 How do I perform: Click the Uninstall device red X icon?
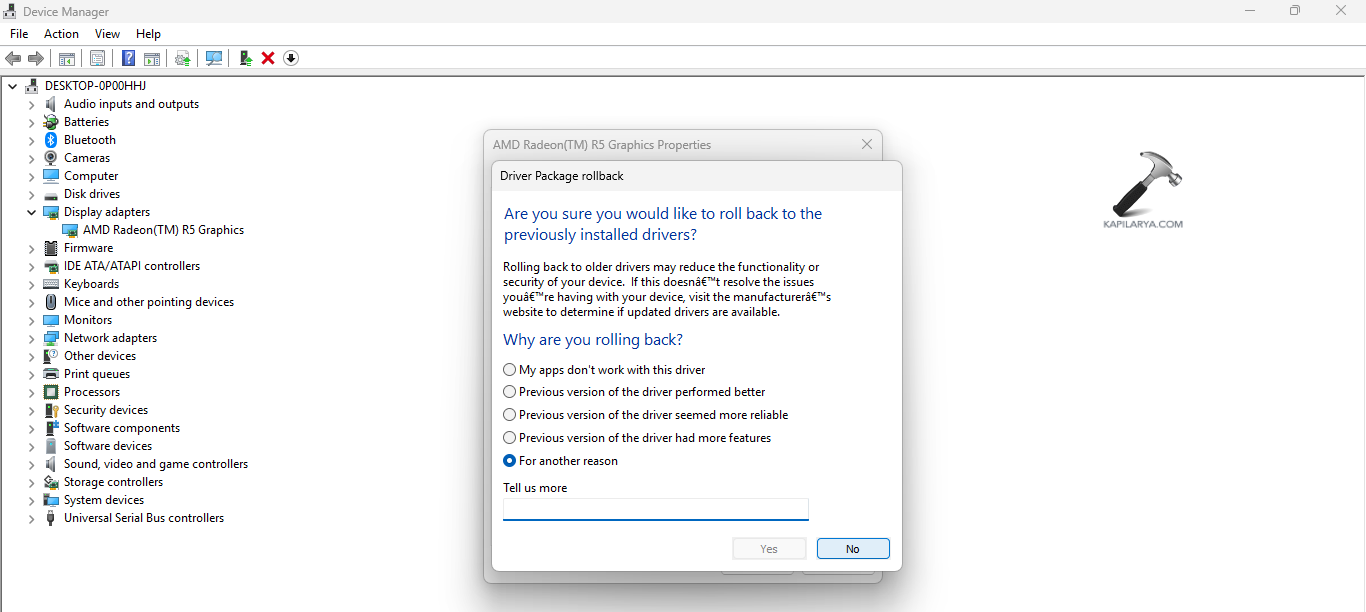(x=267, y=57)
